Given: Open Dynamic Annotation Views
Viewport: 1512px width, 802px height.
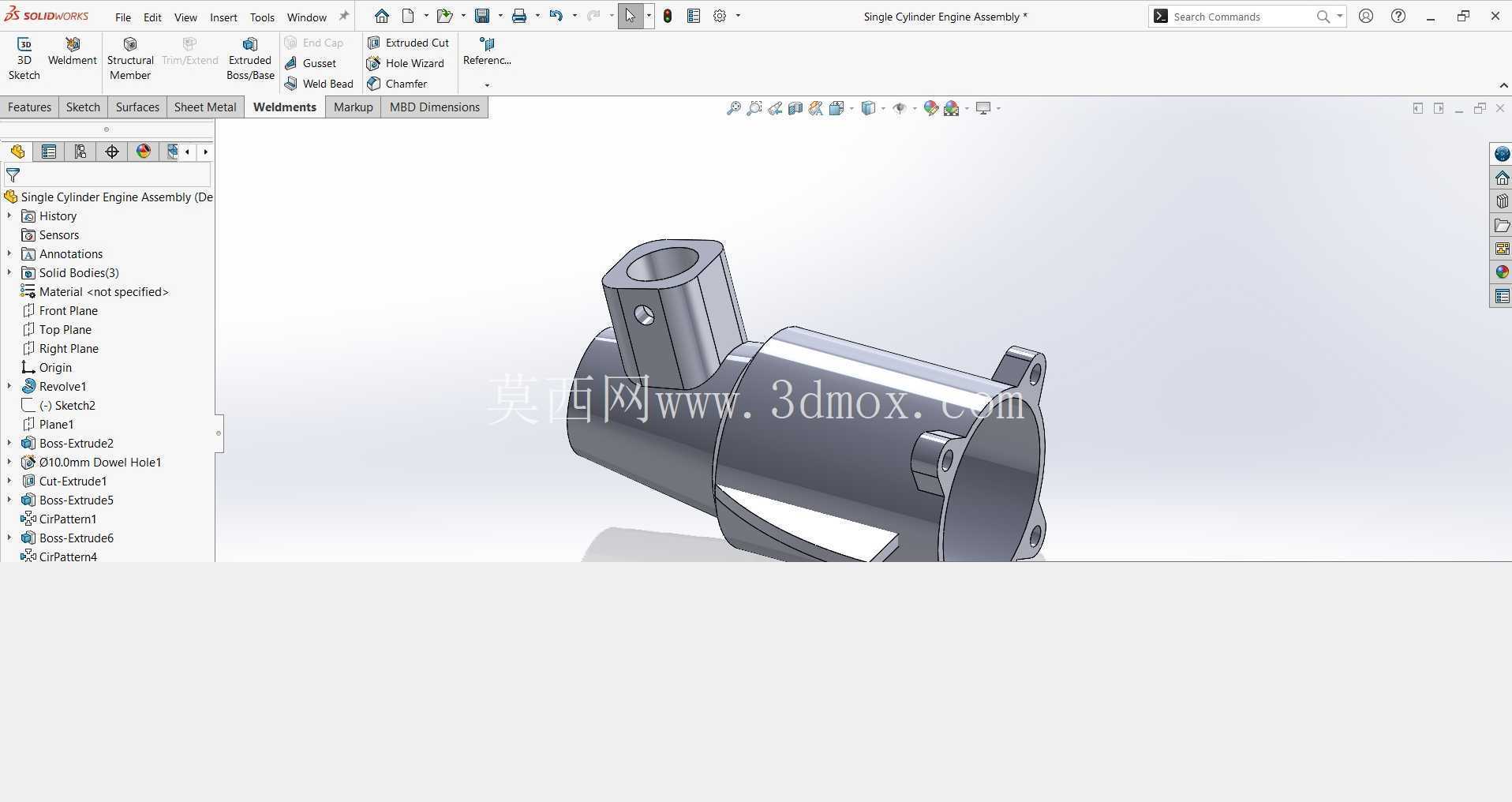Looking at the screenshot, I should (x=816, y=108).
